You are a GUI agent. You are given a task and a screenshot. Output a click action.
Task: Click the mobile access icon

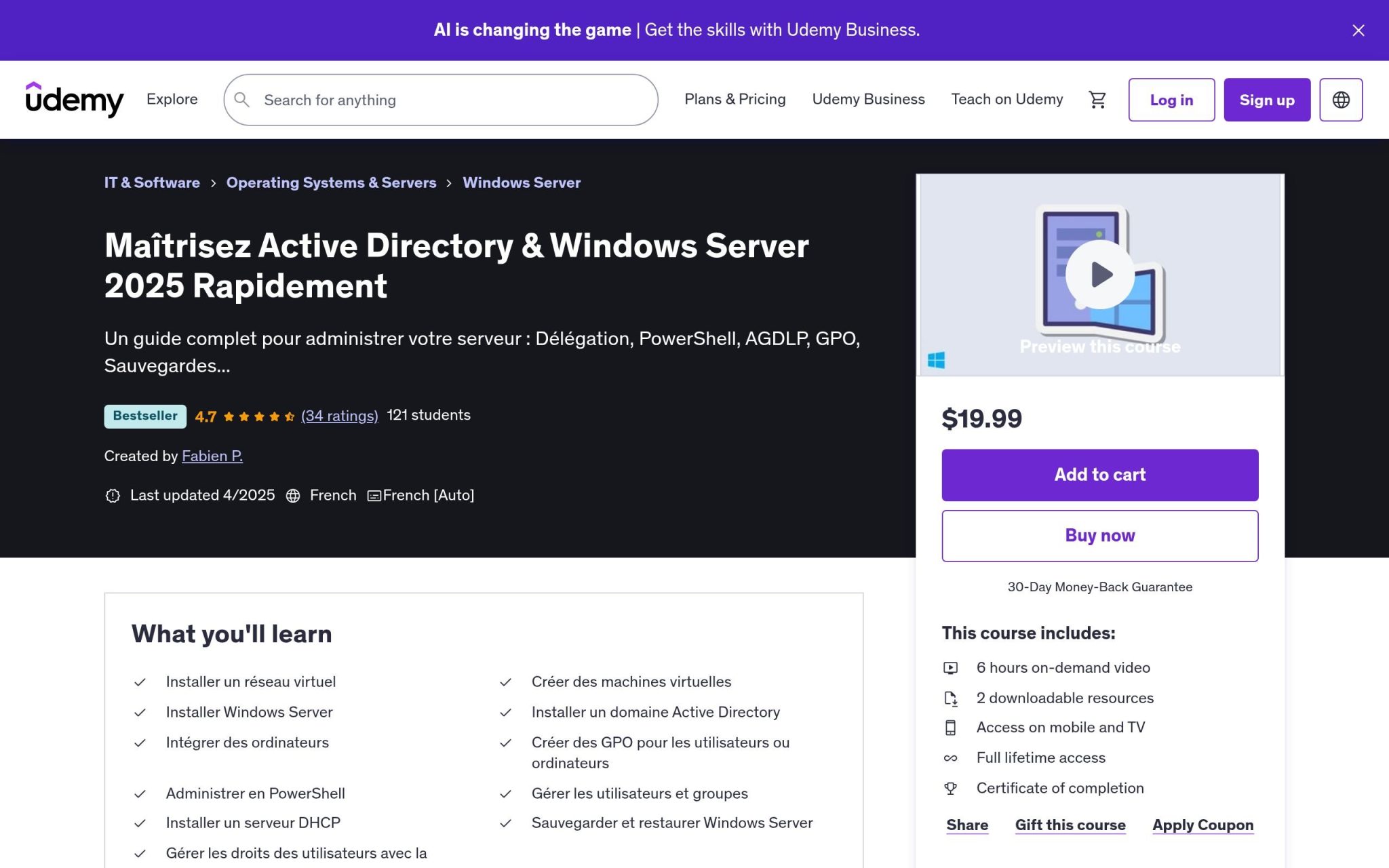pyautogui.click(x=950, y=728)
